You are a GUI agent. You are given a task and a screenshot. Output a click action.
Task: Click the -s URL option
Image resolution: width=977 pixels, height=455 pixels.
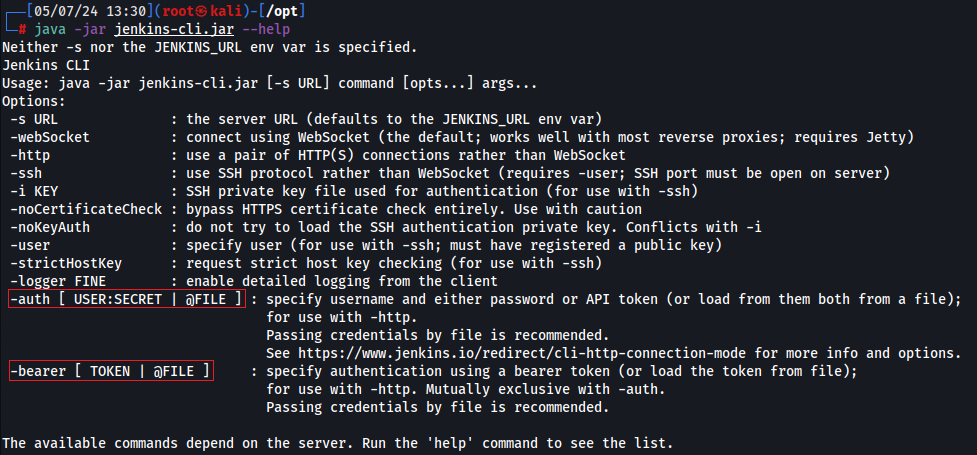(x=35, y=119)
